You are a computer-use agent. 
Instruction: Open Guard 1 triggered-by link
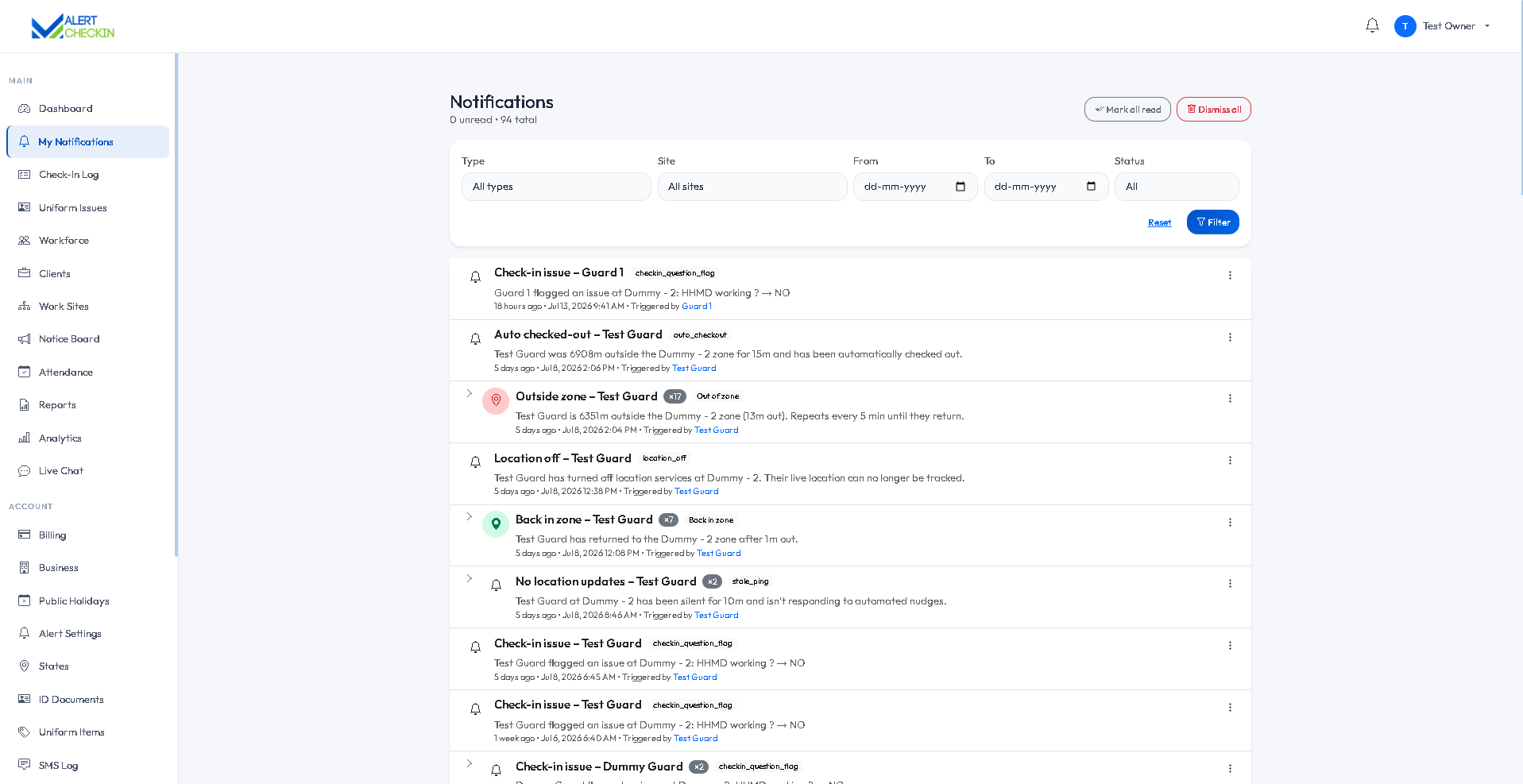pos(697,307)
